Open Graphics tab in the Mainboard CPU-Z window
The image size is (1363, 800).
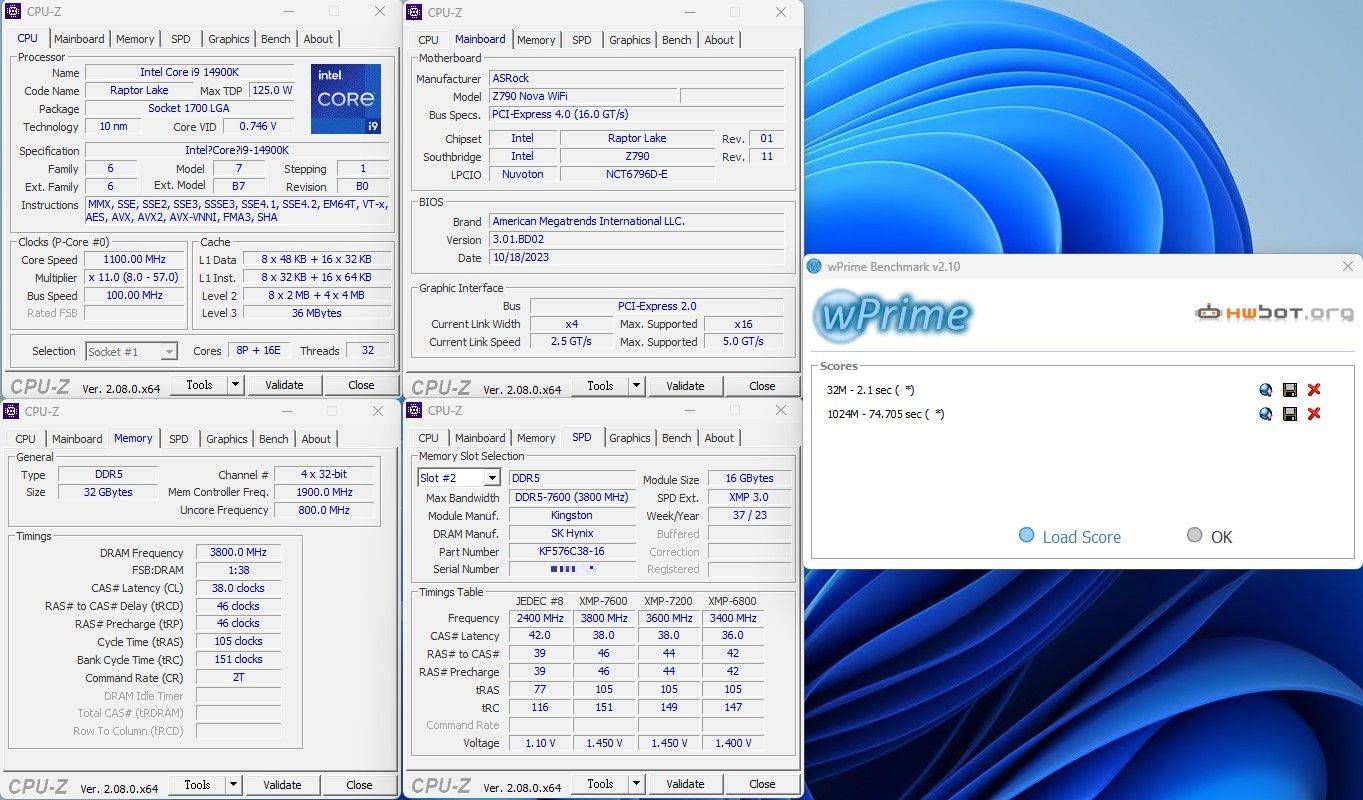point(629,40)
